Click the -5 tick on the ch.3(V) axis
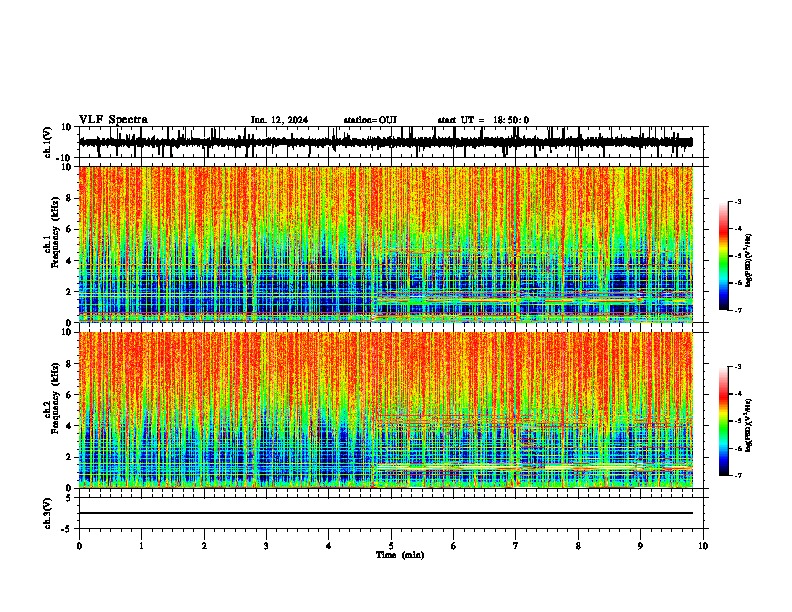 [x=67, y=529]
